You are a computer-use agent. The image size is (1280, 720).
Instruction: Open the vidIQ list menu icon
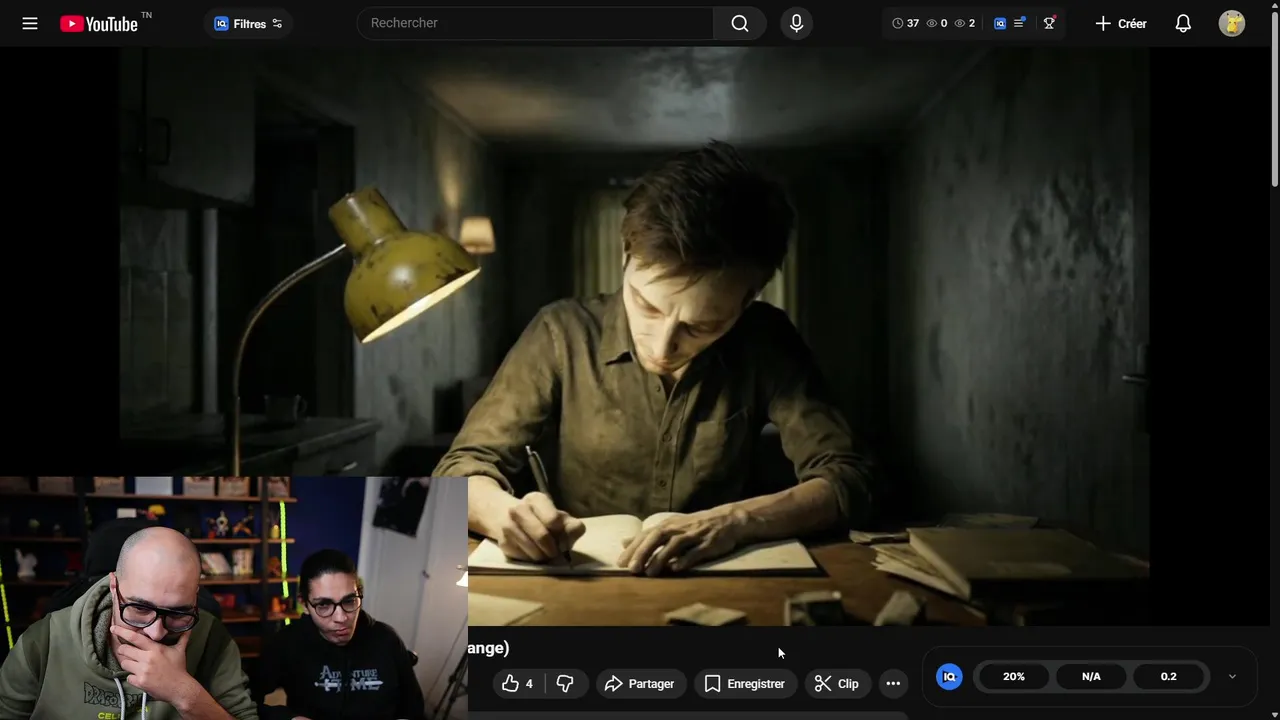tap(1019, 23)
